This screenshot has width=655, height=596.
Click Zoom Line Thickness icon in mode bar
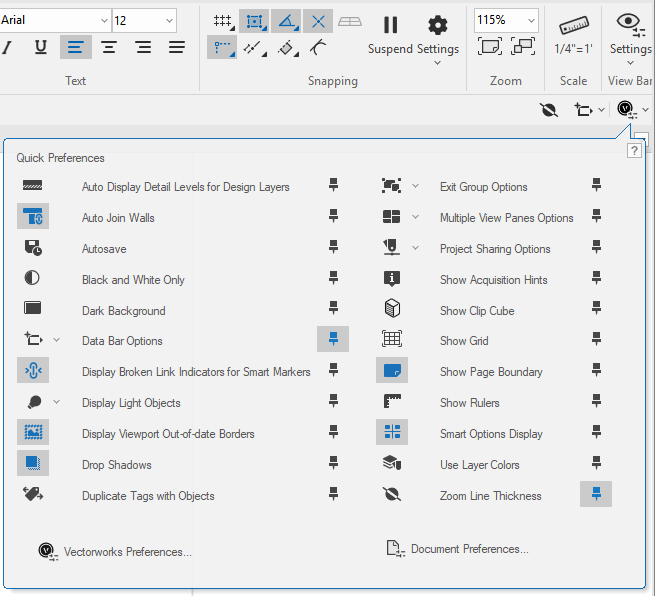[549, 110]
